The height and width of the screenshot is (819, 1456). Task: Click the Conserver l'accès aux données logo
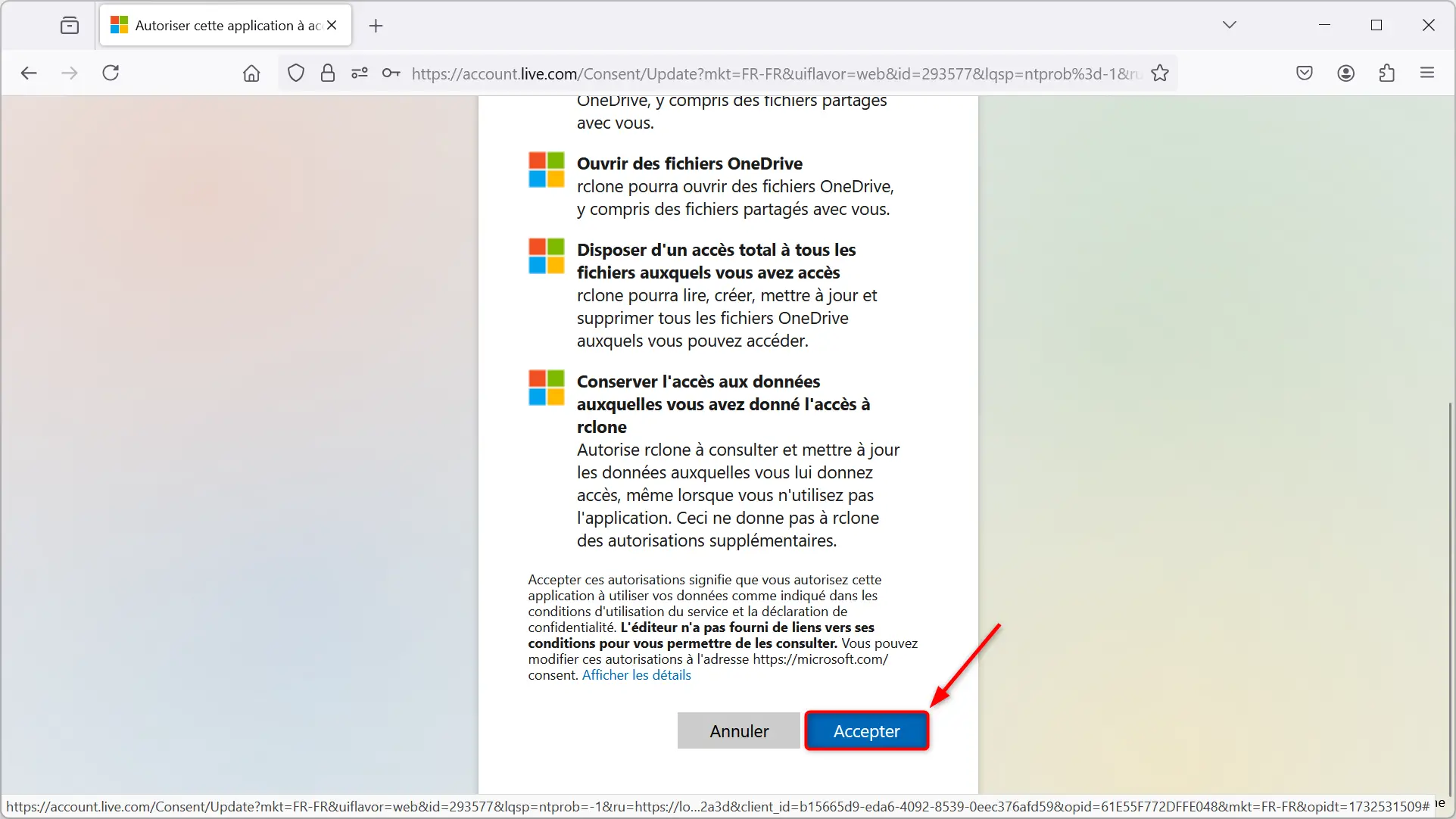pos(546,388)
